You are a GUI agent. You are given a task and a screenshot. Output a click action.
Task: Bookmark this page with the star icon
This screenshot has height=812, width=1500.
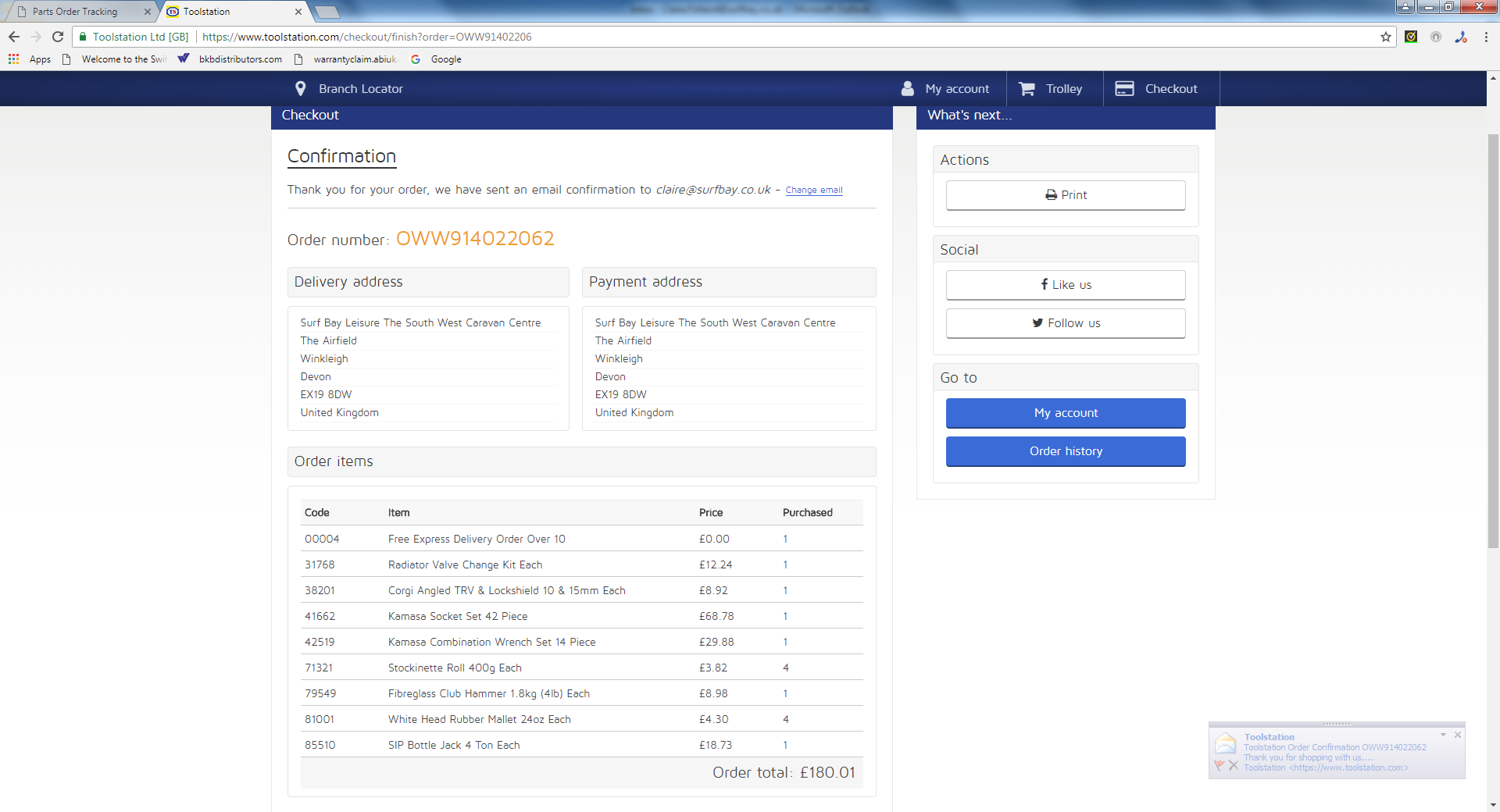pyautogui.click(x=1386, y=37)
